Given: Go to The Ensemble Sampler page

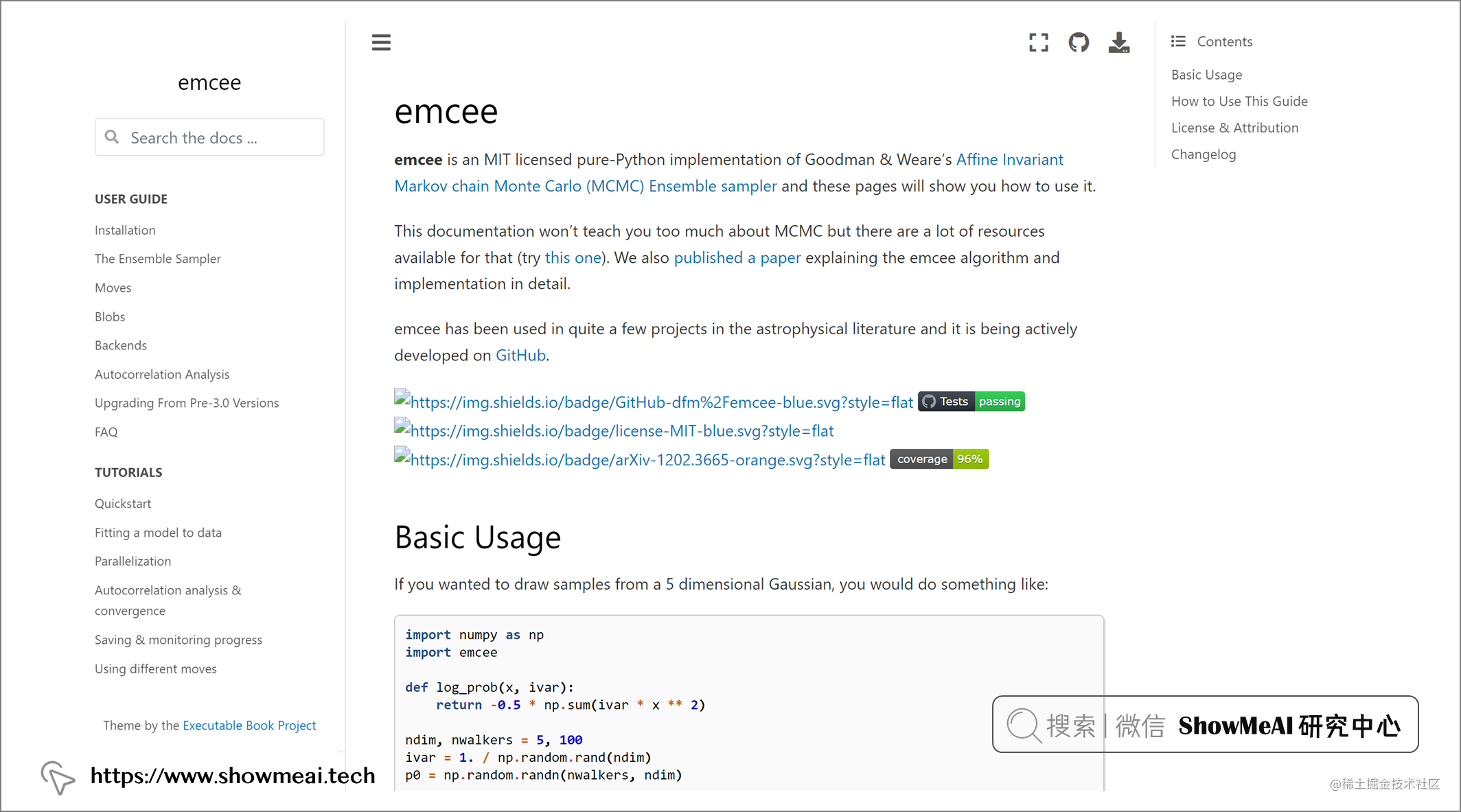Looking at the screenshot, I should pyautogui.click(x=157, y=259).
